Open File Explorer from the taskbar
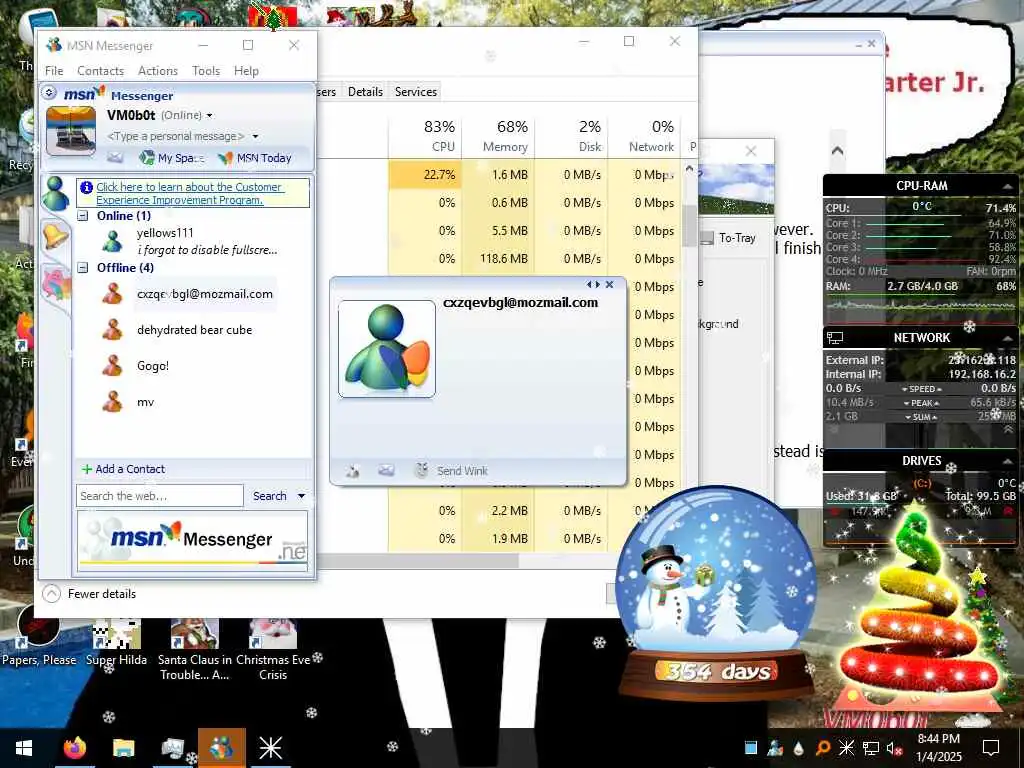1024x768 pixels. (123, 748)
